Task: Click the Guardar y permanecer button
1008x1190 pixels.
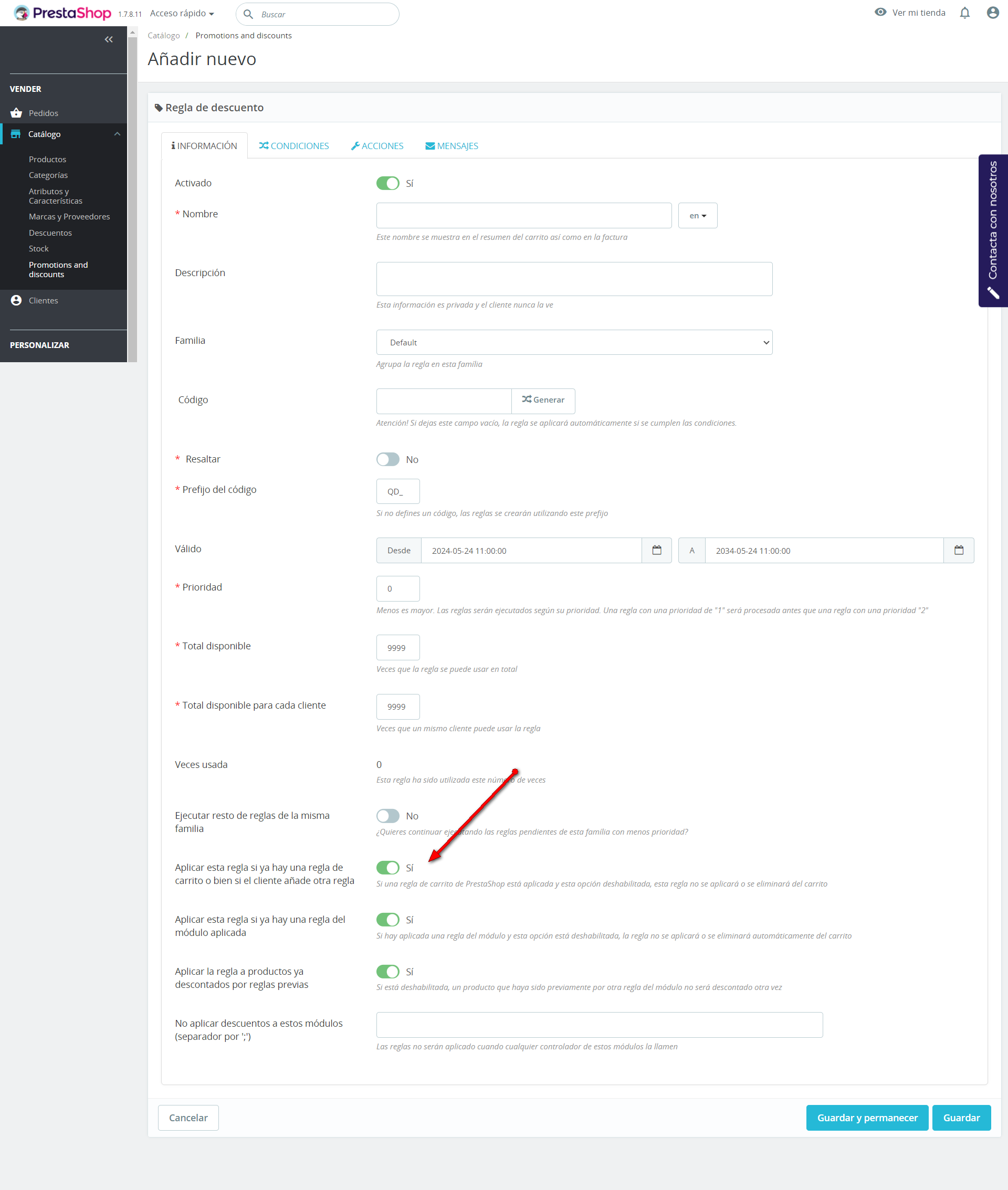Action: [866, 1118]
